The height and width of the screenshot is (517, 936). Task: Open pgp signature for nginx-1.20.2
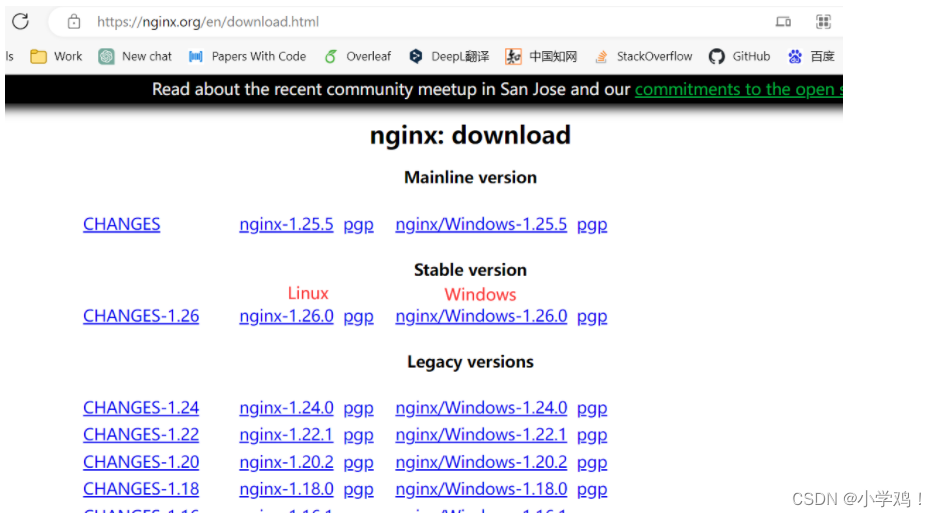pyautogui.click(x=358, y=463)
